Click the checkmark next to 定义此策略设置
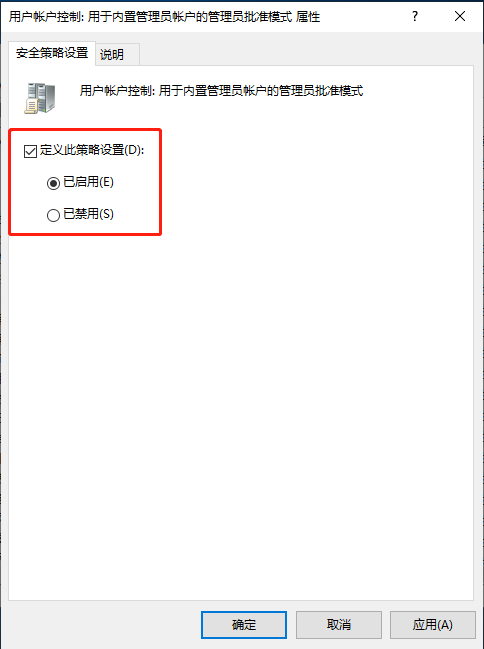This screenshot has width=484, height=649. (x=30, y=151)
